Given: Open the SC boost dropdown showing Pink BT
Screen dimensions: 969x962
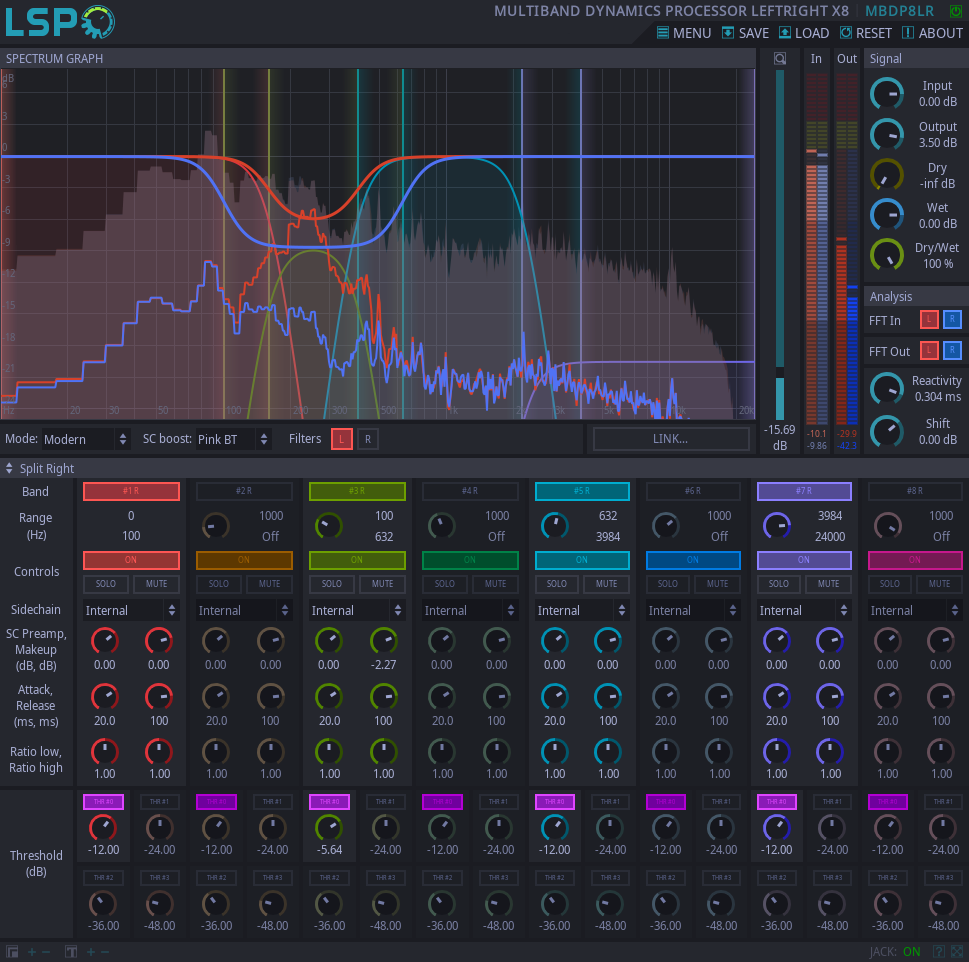Looking at the screenshot, I should pyautogui.click(x=233, y=439).
